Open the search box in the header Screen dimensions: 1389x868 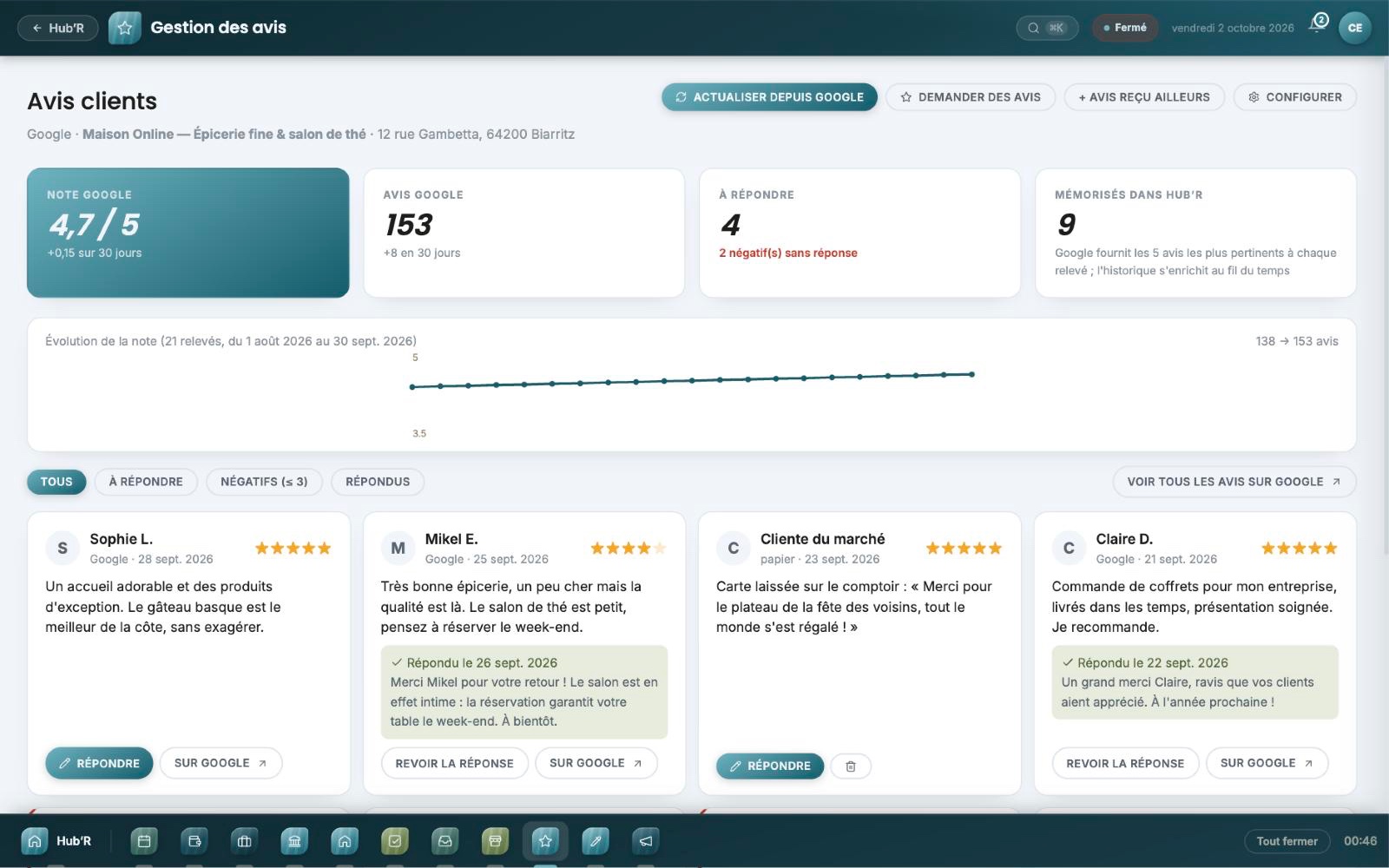pos(1047,28)
